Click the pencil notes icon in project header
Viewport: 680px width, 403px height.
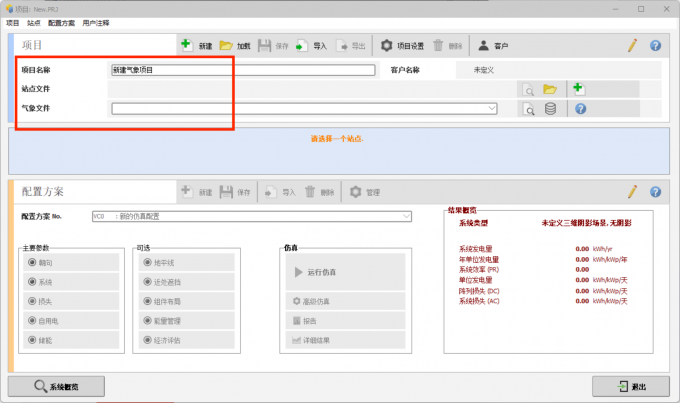click(x=632, y=45)
